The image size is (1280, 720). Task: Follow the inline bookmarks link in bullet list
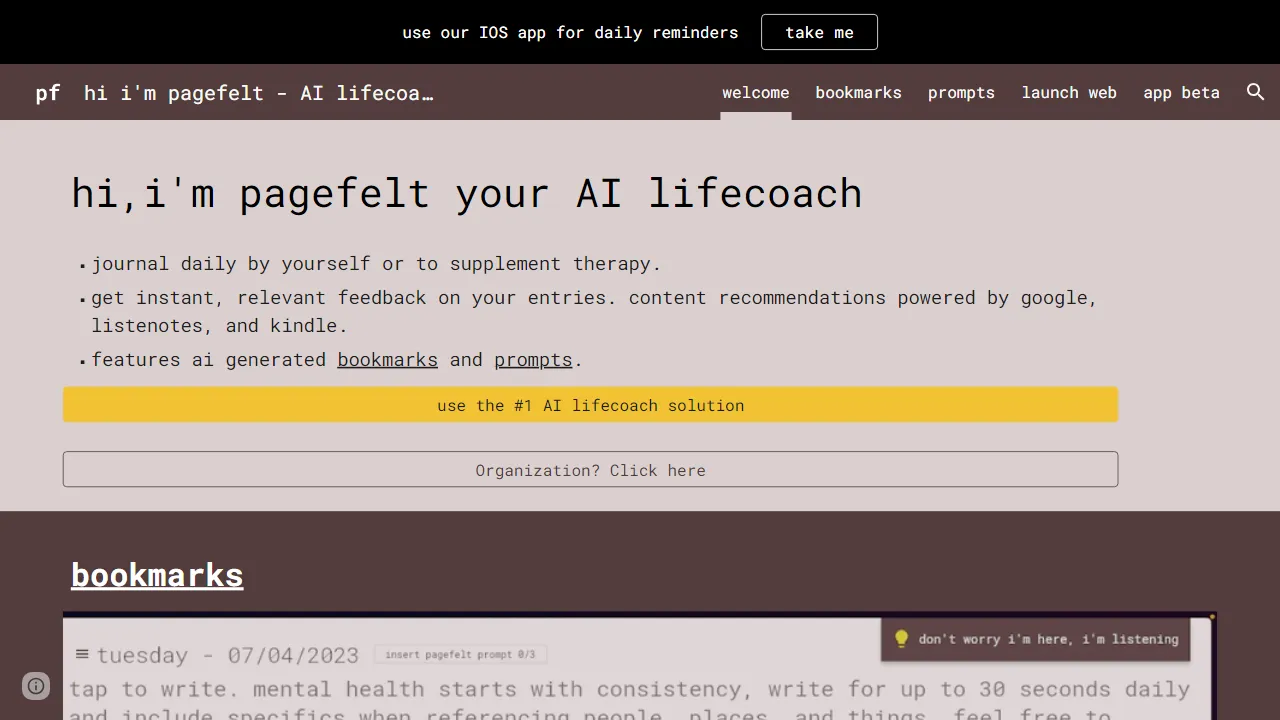pyautogui.click(x=387, y=359)
